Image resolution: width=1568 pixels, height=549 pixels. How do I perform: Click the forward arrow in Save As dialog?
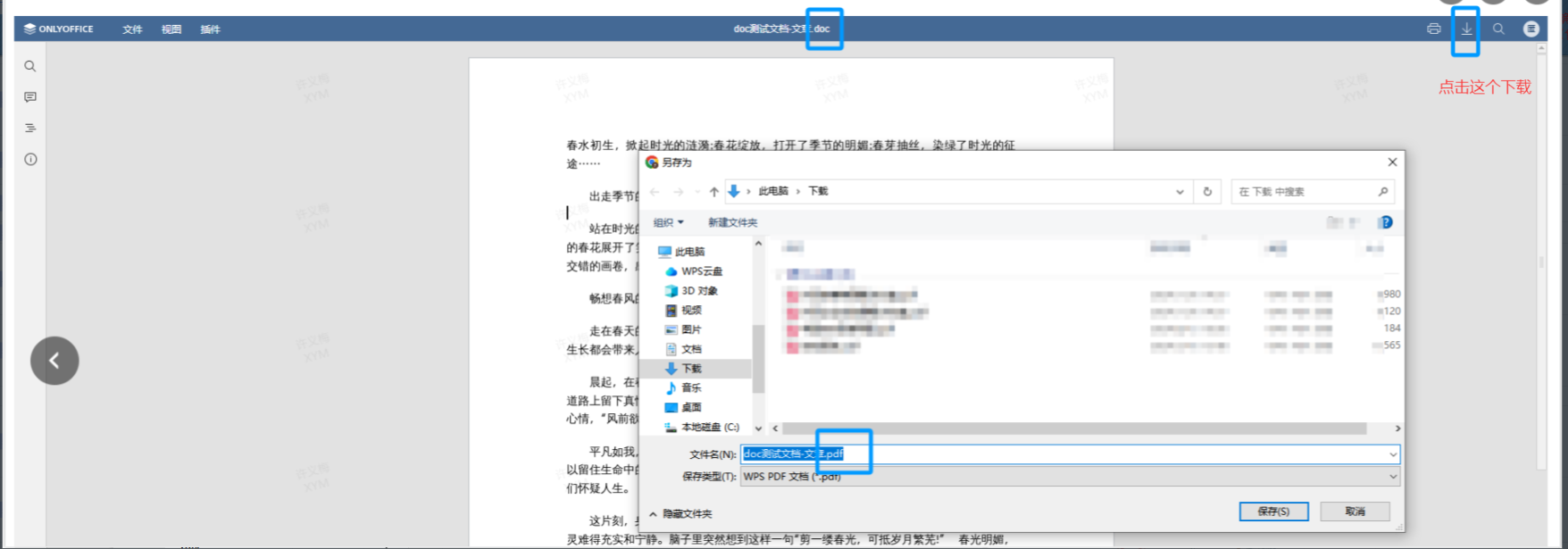click(679, 192)
